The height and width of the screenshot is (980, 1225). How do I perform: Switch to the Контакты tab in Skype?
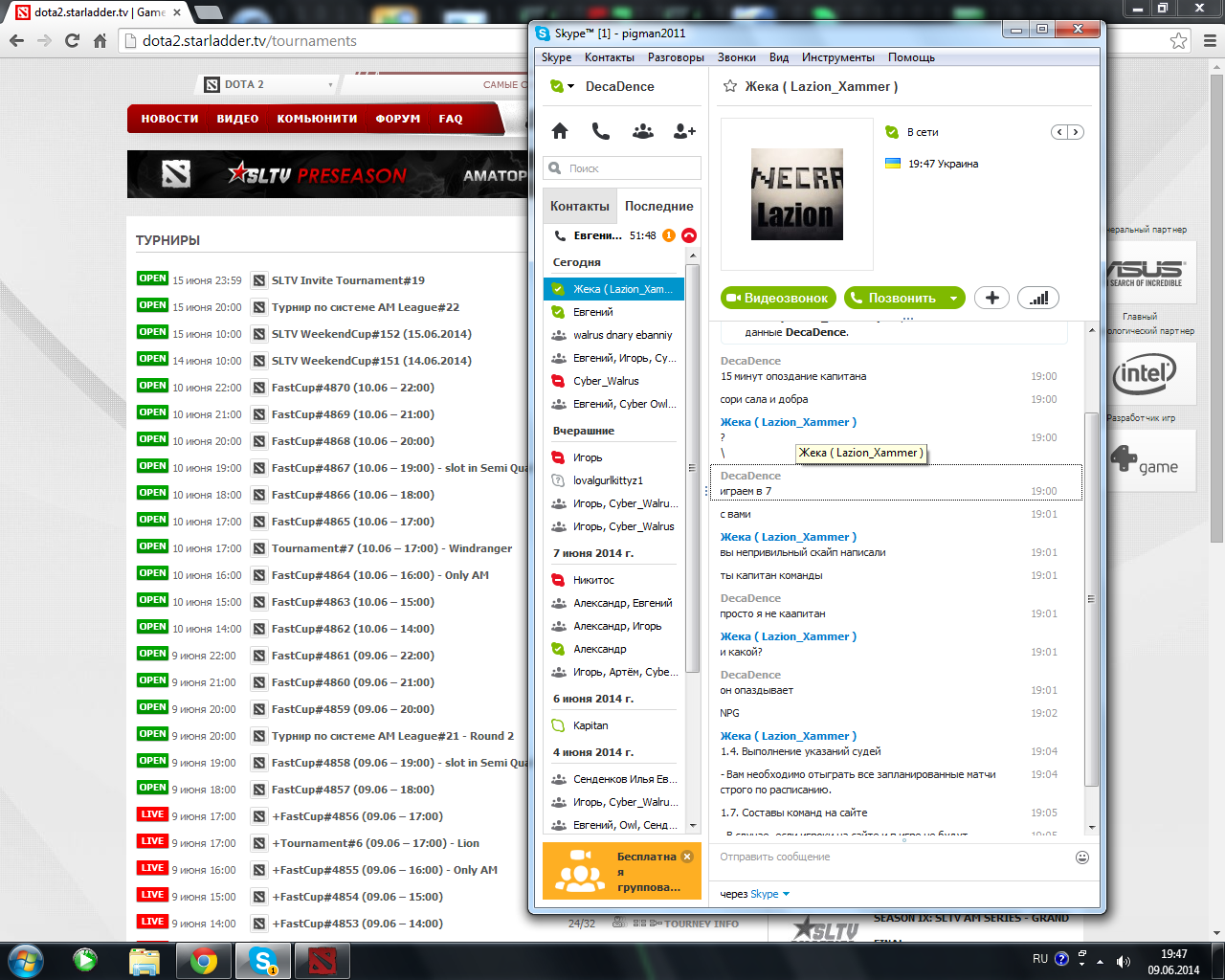point(580,206)
